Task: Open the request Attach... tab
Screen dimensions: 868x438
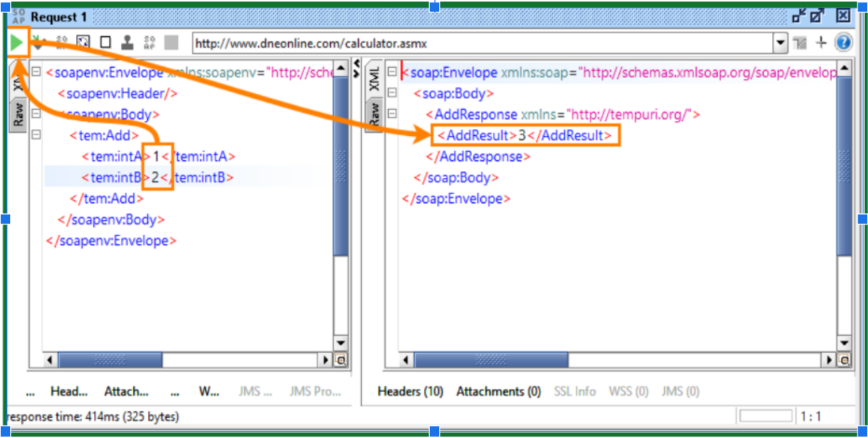Action: click(126, 391)
